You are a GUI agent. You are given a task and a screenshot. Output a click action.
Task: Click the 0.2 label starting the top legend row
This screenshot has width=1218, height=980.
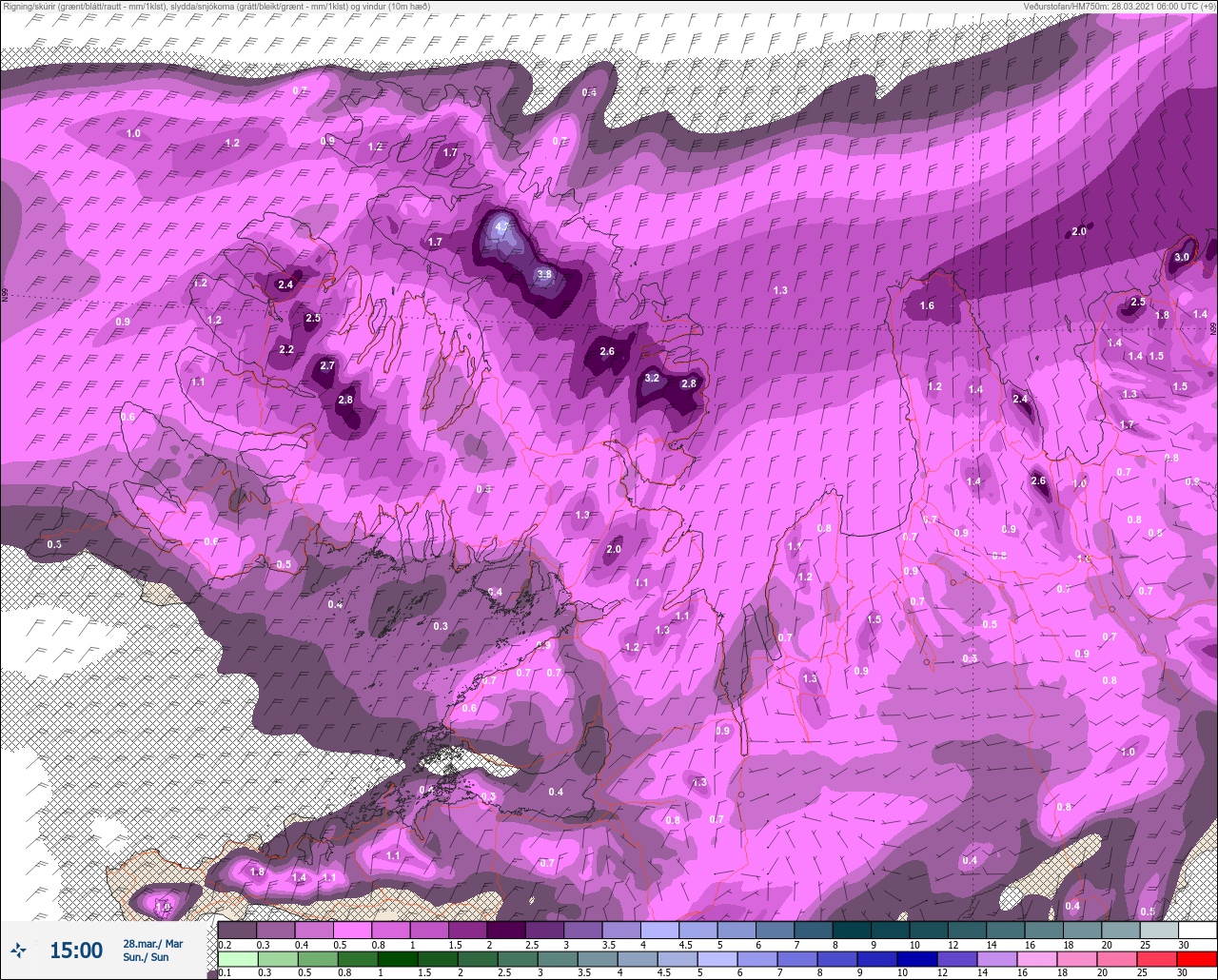[x=225, y=944]
